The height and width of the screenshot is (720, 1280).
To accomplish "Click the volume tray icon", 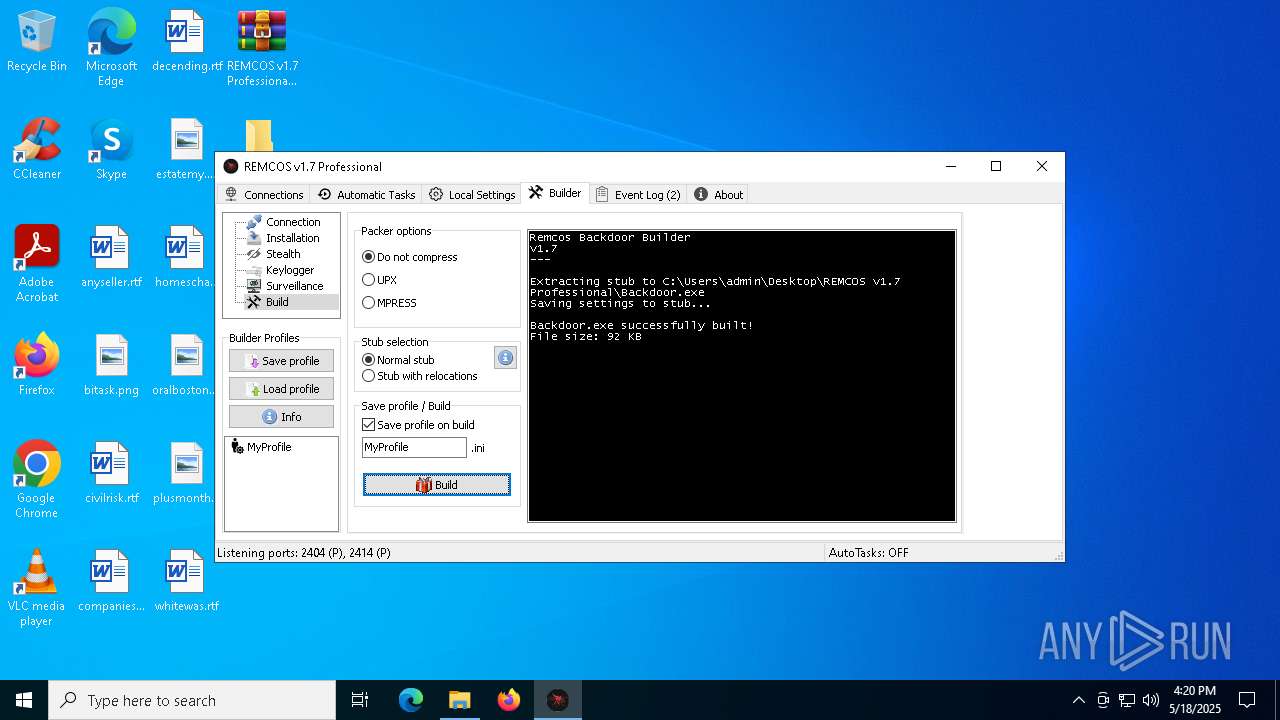I will point(1151,700).
